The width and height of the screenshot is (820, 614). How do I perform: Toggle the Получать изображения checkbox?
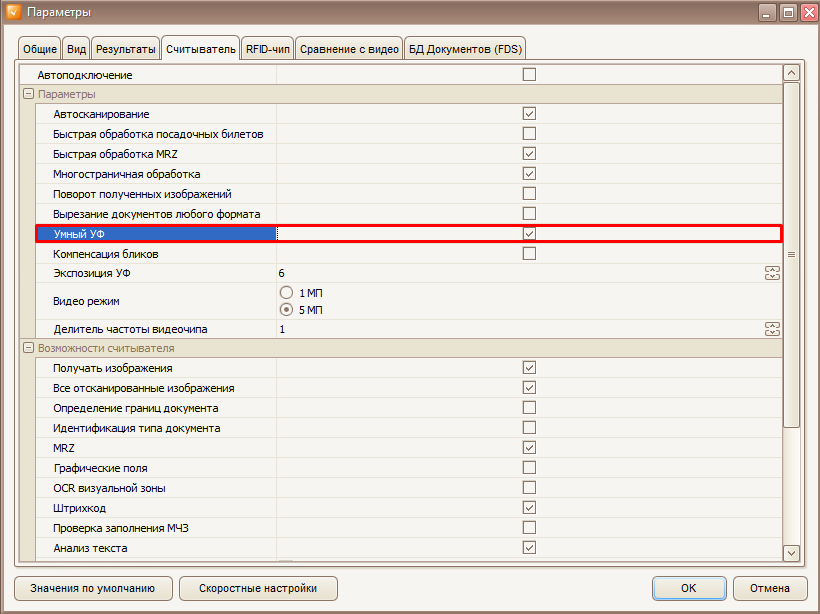tap(529, 368)
